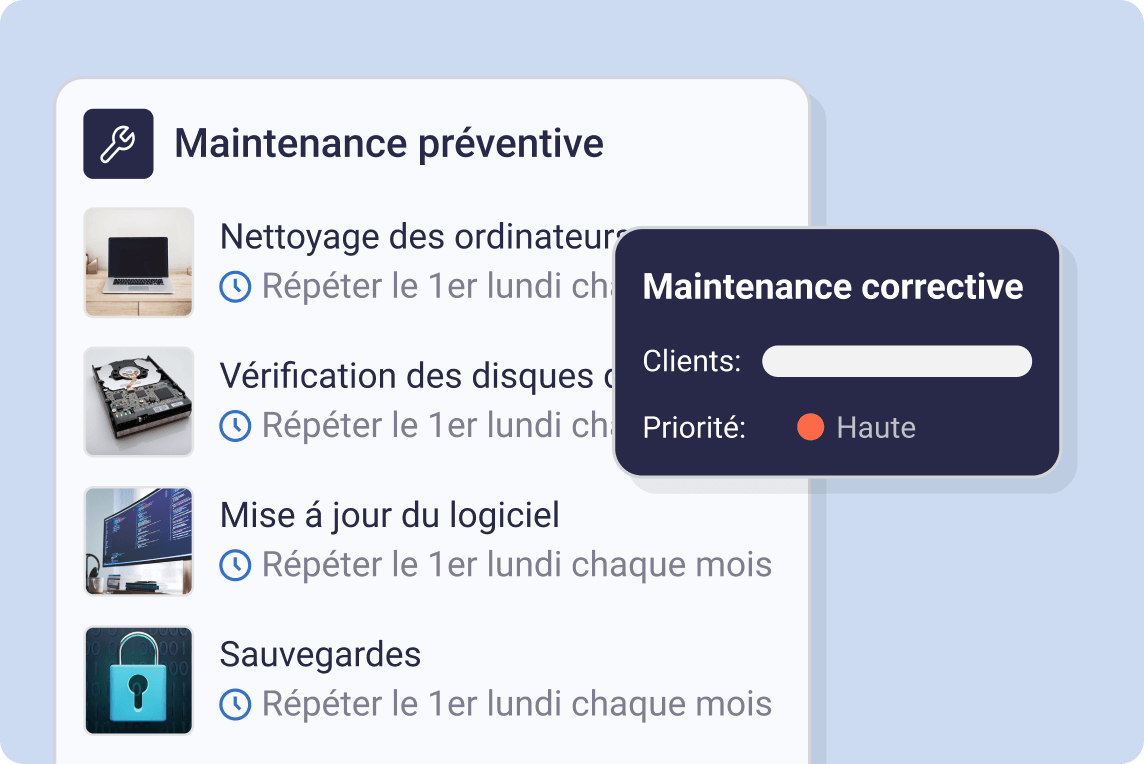
Task: Select clock icon under Vérification des disques
Action: (x=235, y=426)
